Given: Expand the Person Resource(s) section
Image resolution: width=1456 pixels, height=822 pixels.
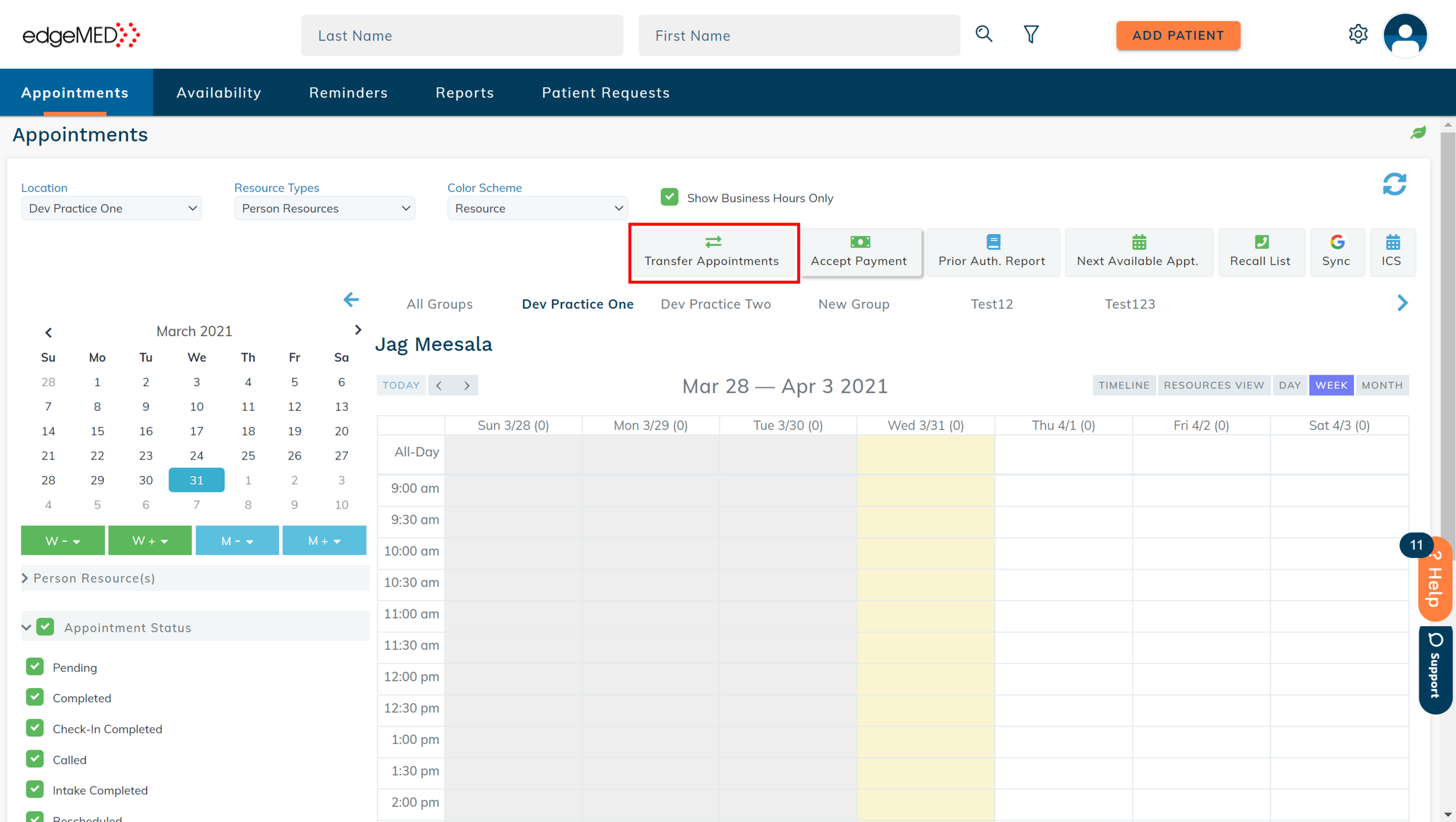Looking at the screenshot, I should pyautogui.click(x=93, y=578).
